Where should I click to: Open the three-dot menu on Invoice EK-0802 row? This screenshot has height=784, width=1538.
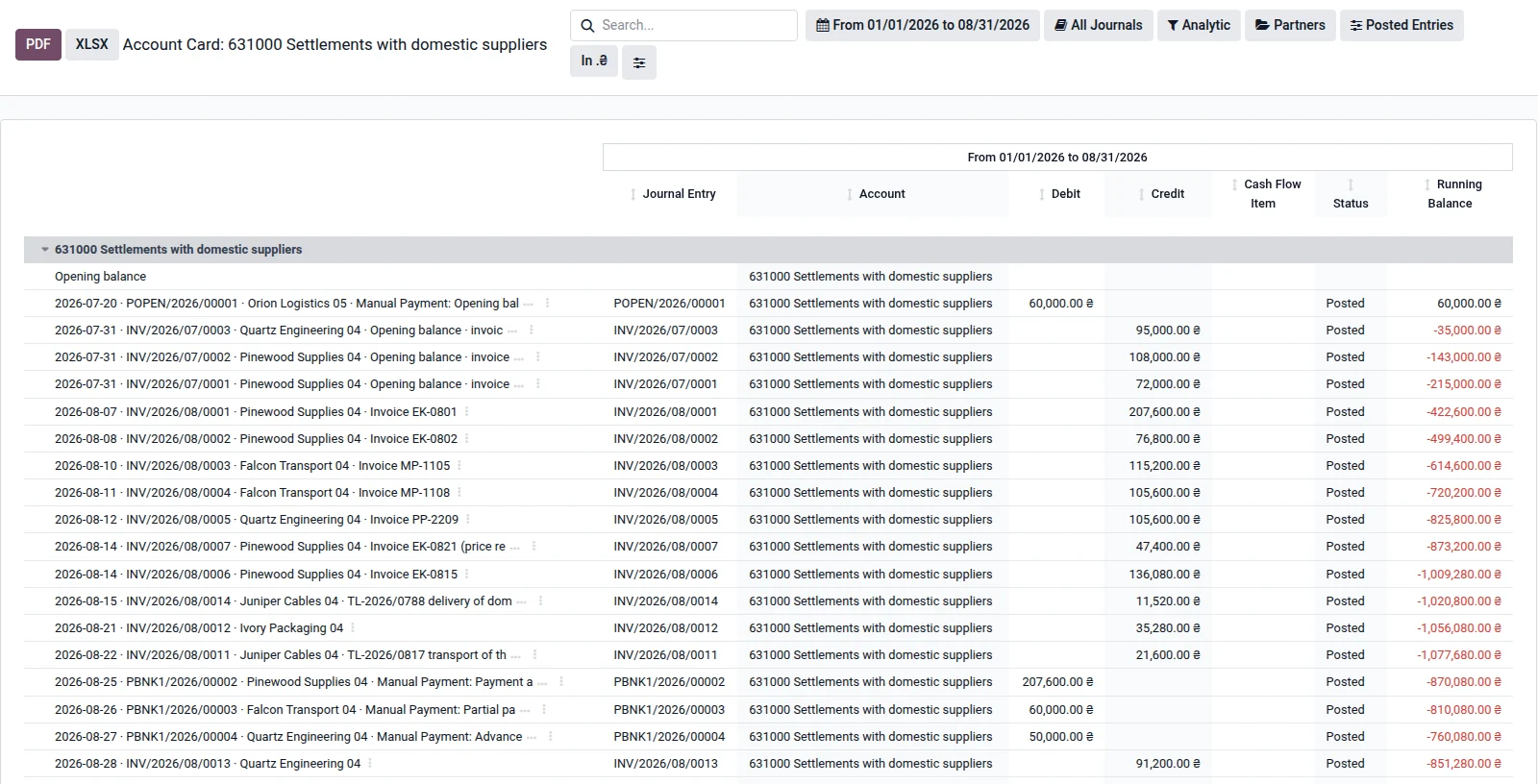[467, 439]
